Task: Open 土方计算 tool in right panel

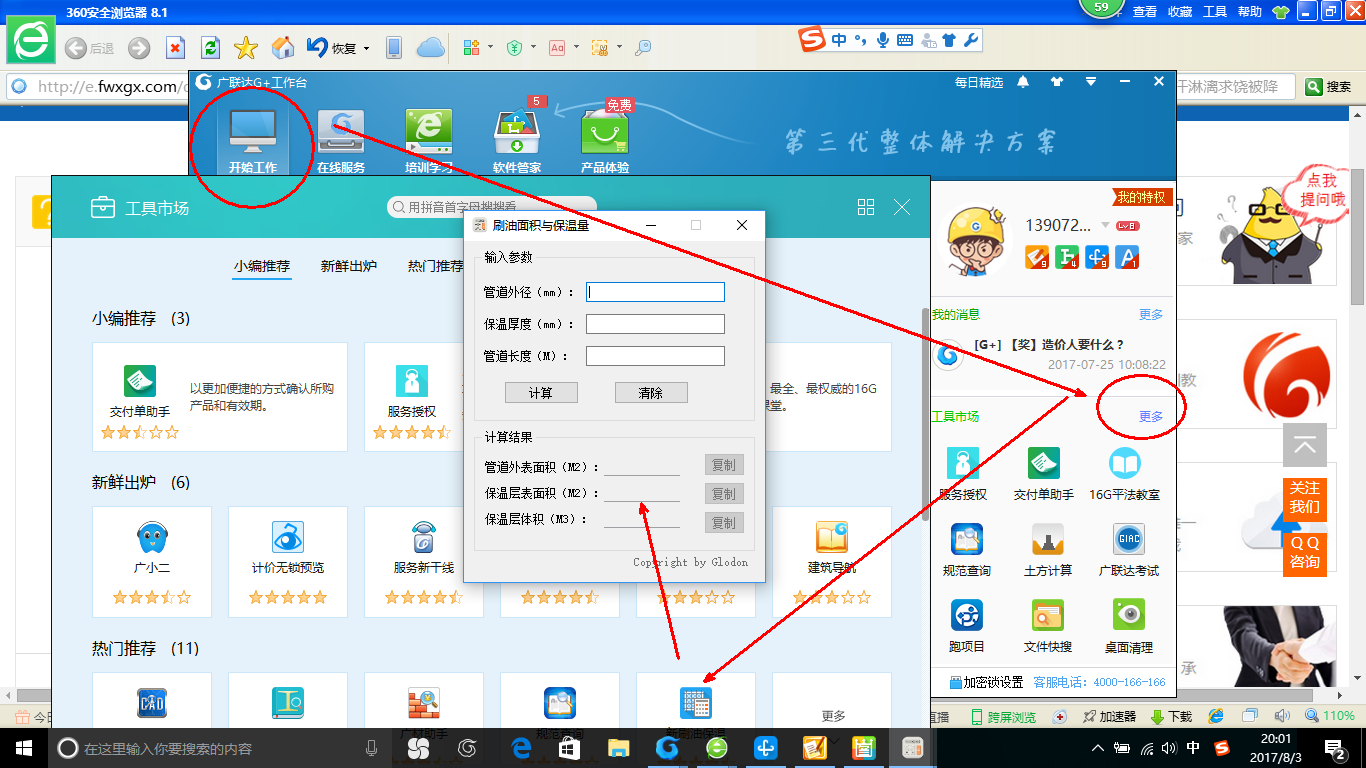Action: (1047, 550)
